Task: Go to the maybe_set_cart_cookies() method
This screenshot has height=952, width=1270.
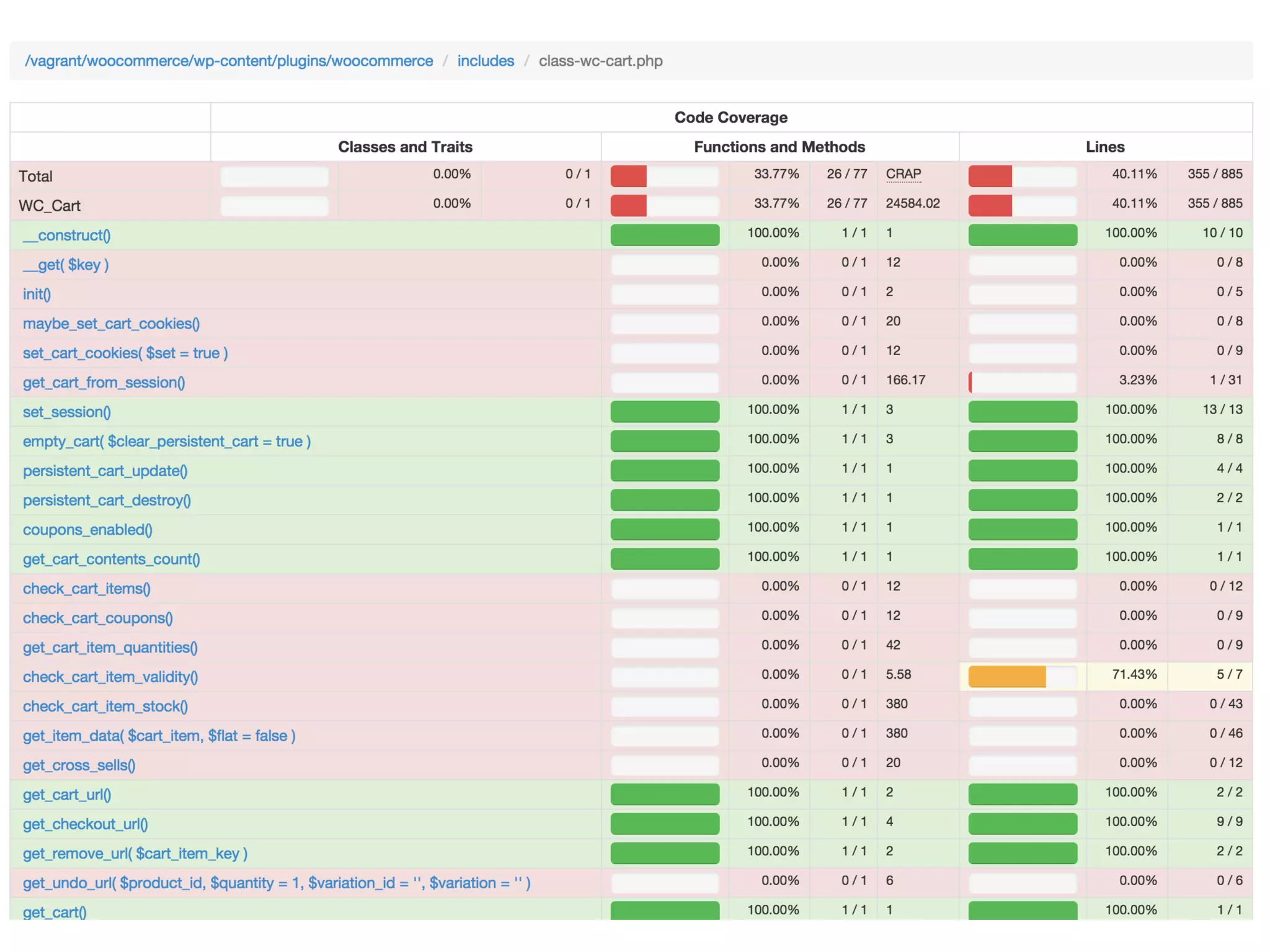Action: coord(111,324)
